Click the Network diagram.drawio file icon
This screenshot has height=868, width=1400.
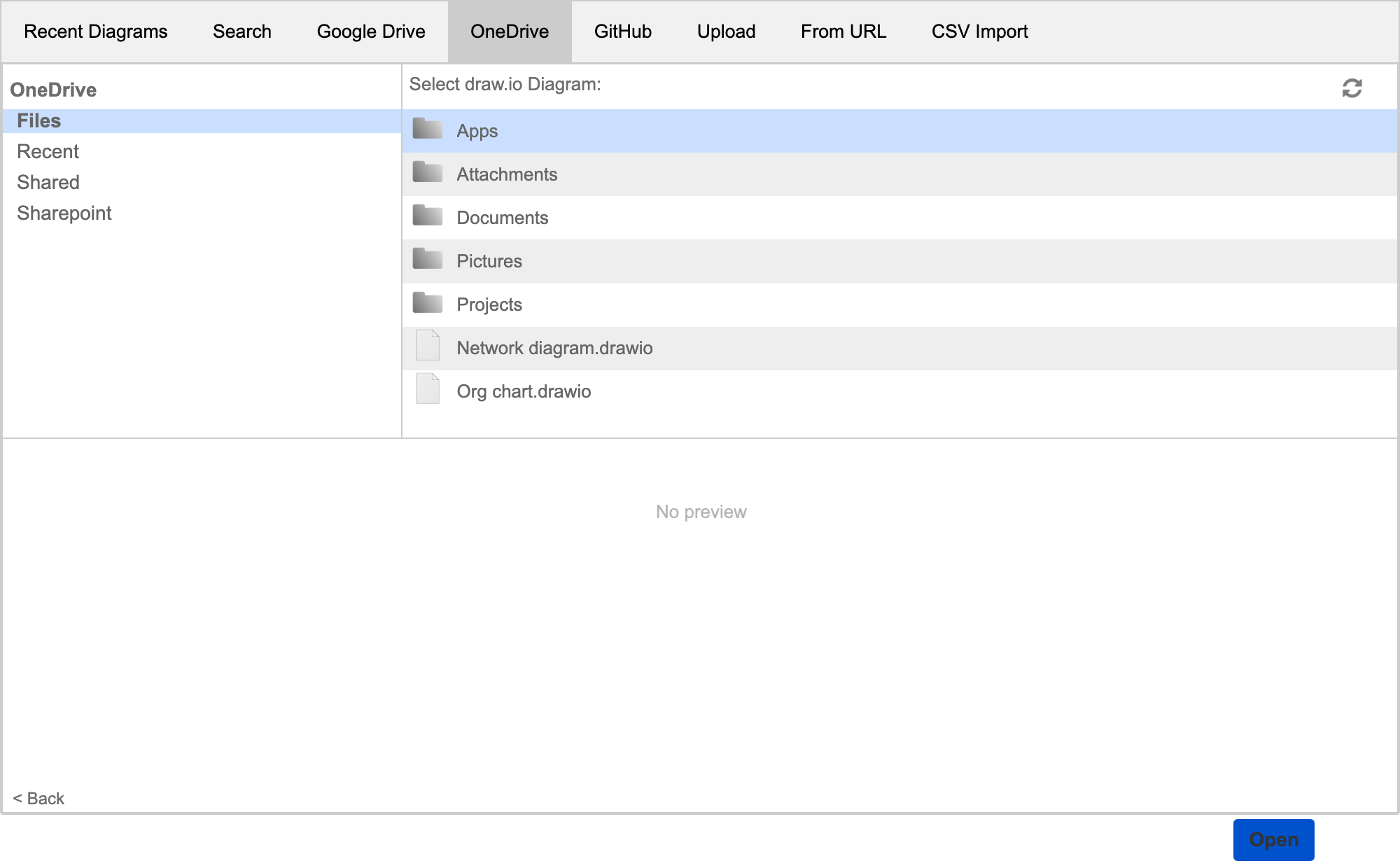(428, 345)
